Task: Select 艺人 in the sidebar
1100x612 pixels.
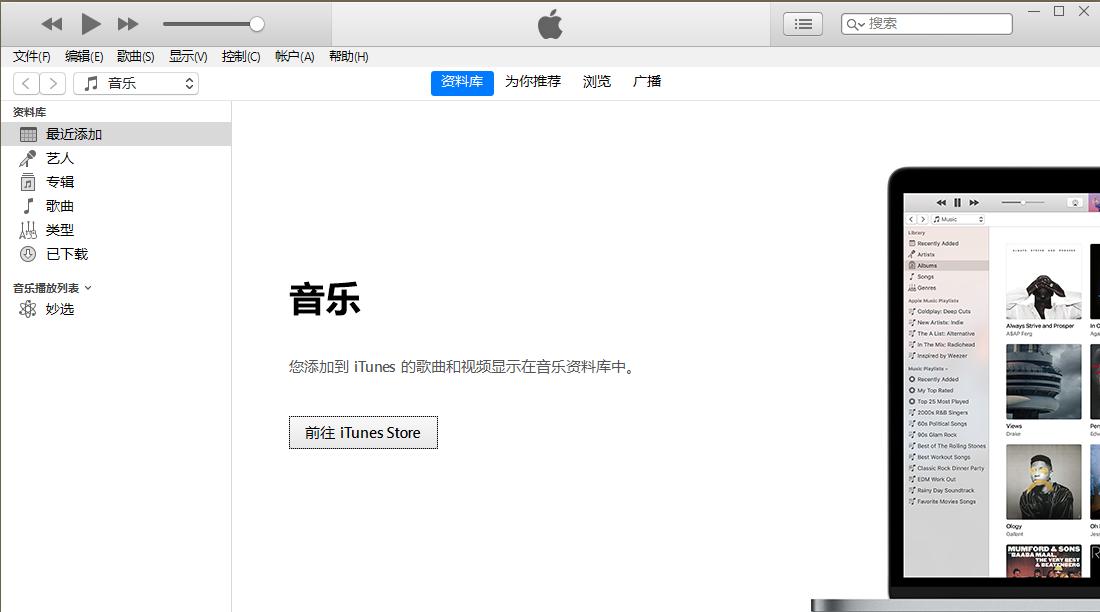Action: coord(116,158)
